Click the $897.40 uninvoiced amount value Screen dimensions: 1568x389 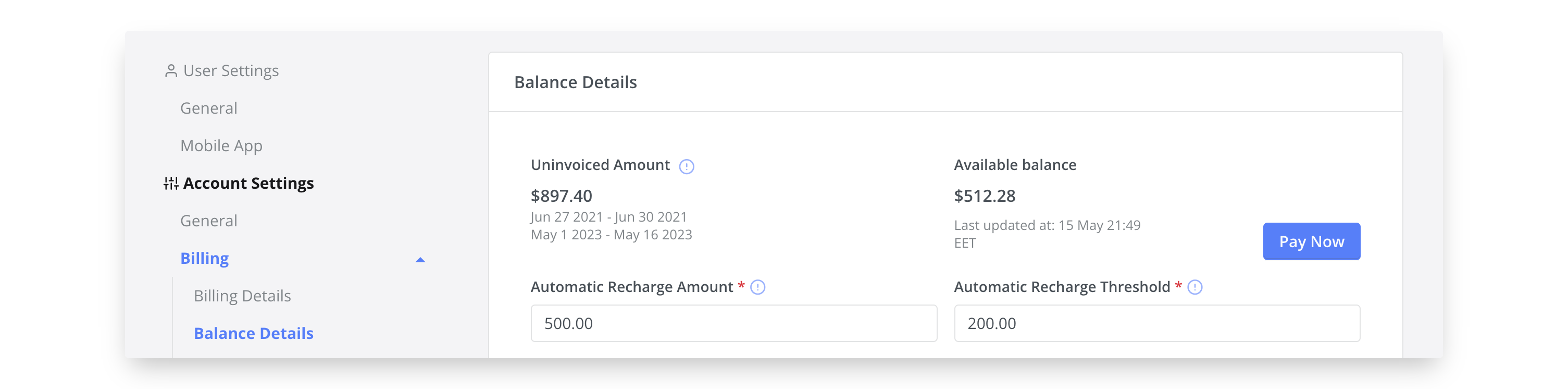(561, 197)
